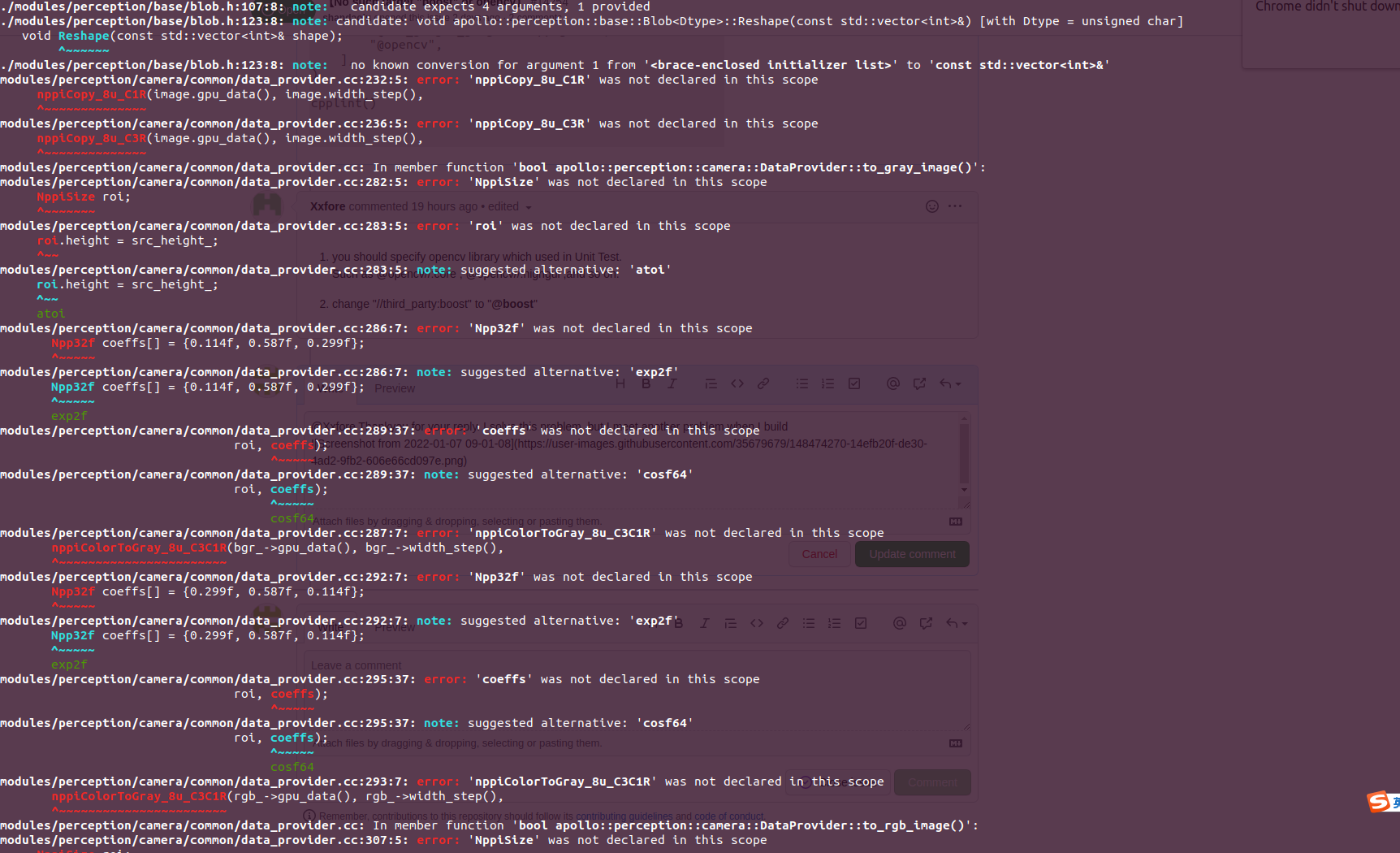Mention someone with the @ icon
This screenshot has height=853, width=1400.
[893, 383]
